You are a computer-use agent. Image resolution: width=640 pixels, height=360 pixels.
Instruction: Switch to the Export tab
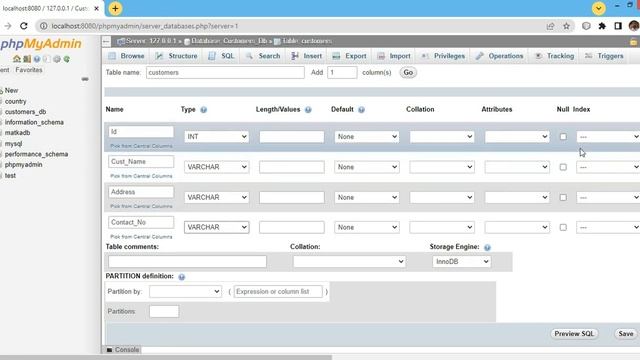(x=349, y=56)
